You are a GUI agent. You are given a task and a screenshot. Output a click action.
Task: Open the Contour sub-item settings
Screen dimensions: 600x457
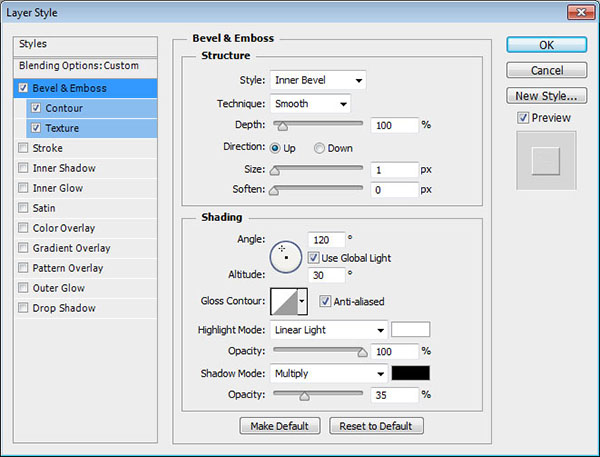pos(64,108)
